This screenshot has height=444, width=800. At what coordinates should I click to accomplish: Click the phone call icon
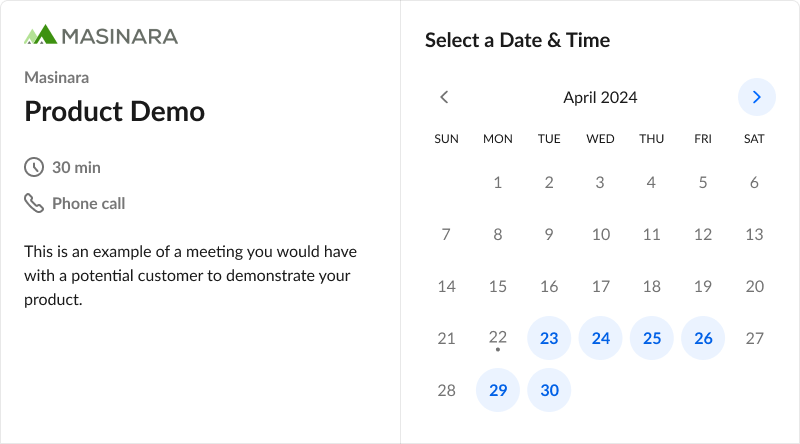coord(34,204)
